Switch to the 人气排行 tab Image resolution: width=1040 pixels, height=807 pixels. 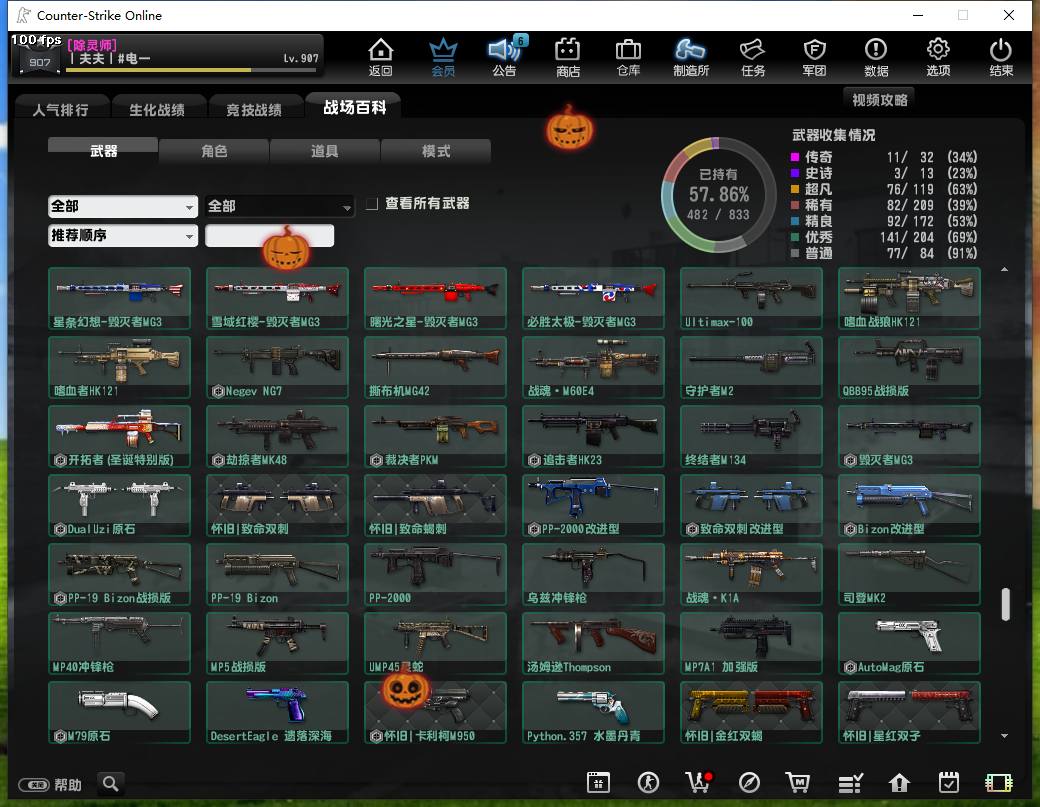point(61,109)
